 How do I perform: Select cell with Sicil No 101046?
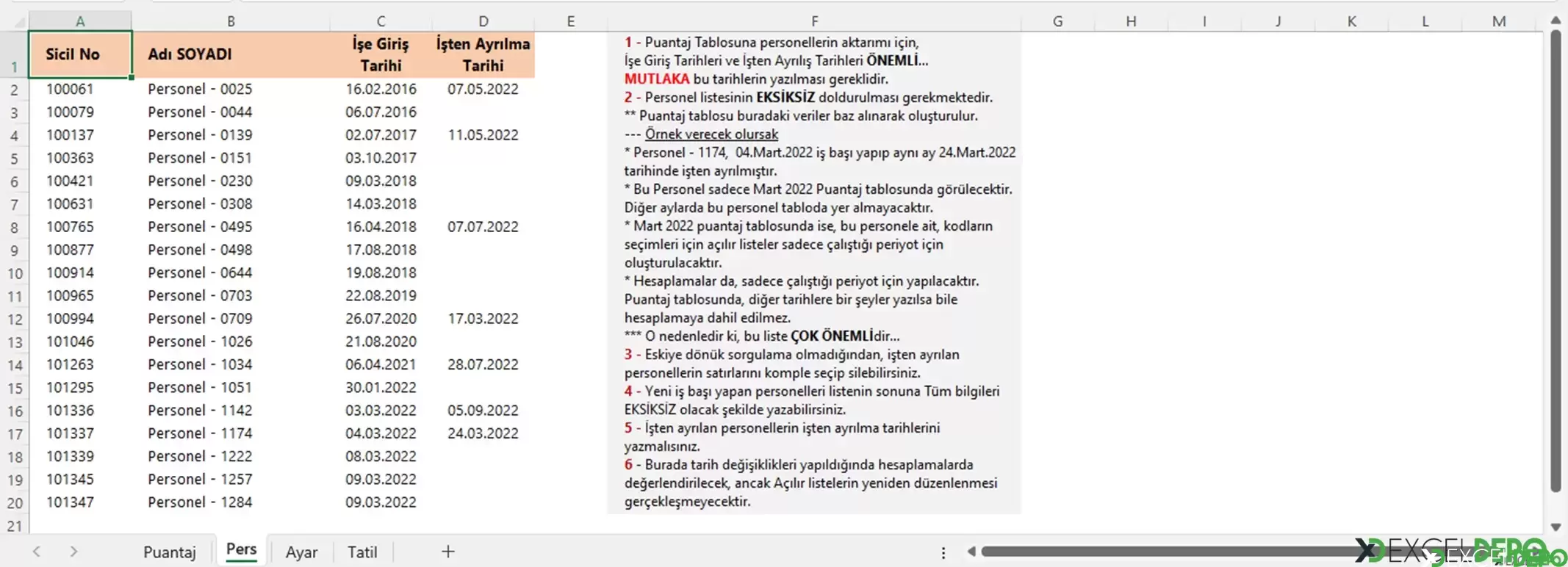pos(80,342)
